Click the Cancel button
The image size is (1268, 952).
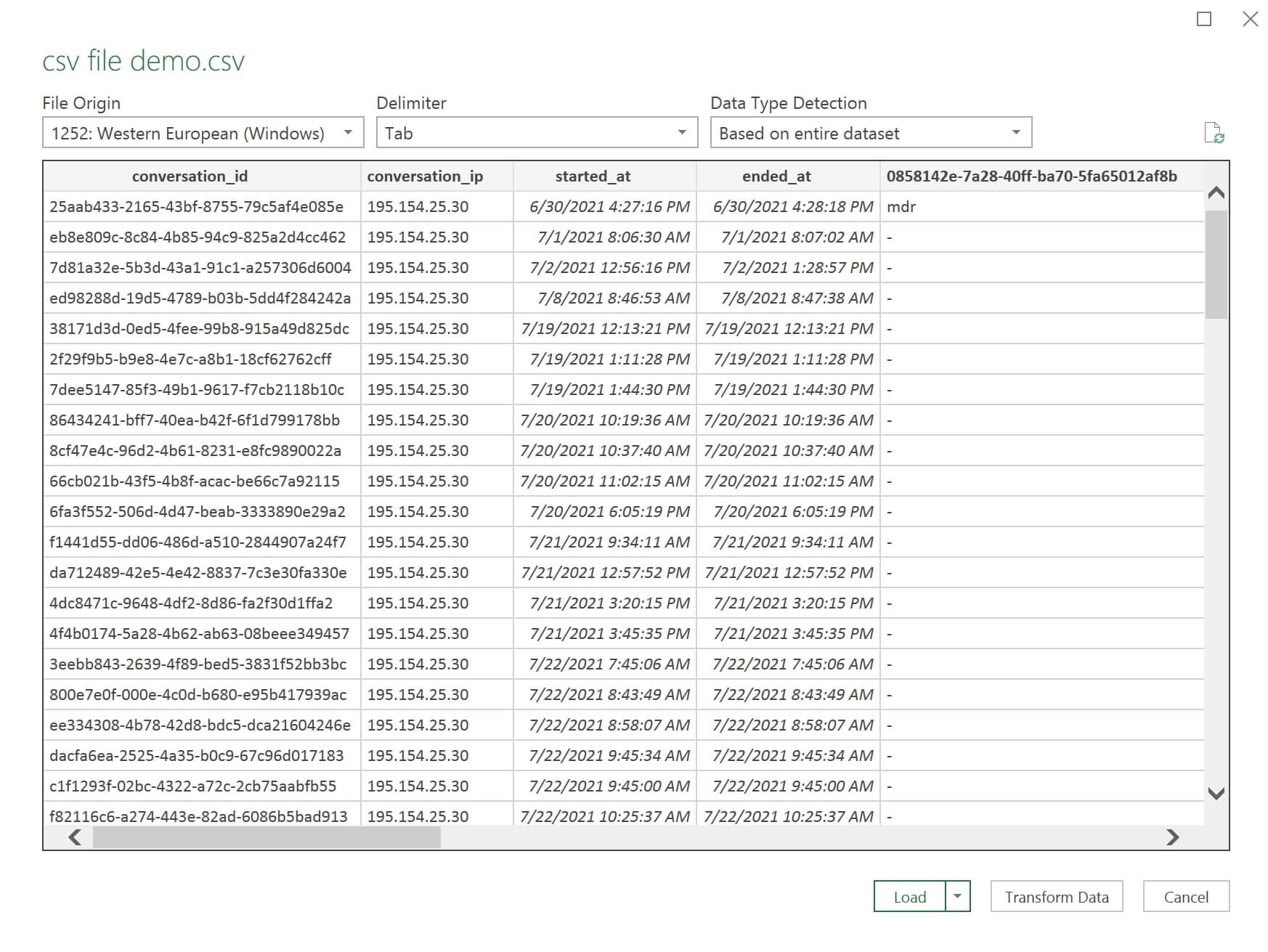1186,897
